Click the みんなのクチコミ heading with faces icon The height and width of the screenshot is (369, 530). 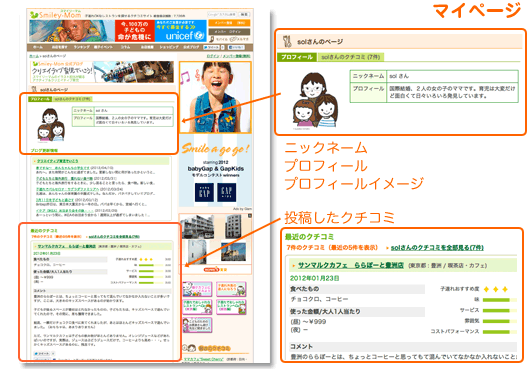207,347
